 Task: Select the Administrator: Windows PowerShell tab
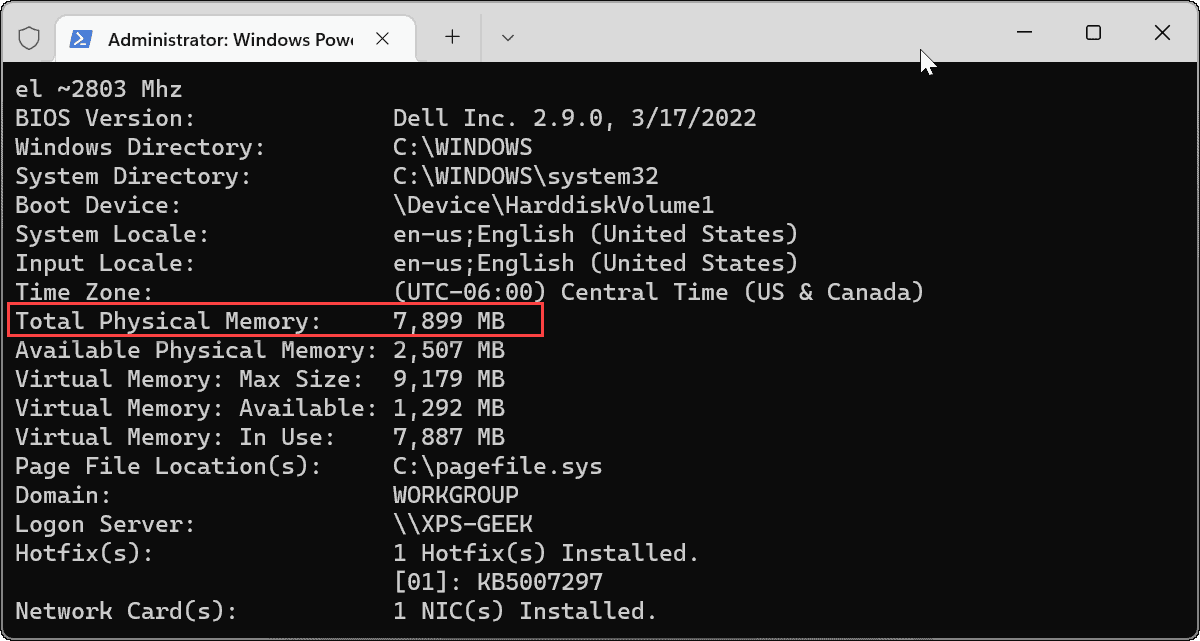pyautogui.click(x=233, y=39)
